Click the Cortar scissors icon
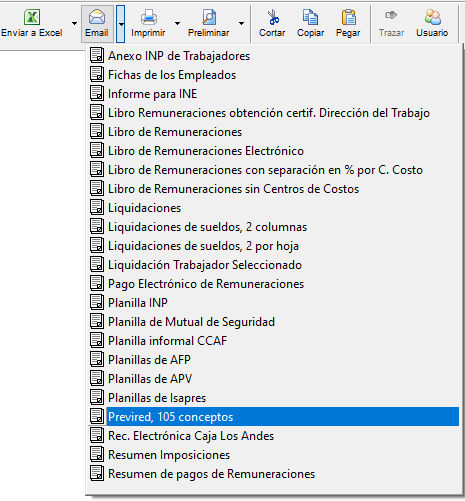This screenshot has width=465, height=501. point(273,17)
